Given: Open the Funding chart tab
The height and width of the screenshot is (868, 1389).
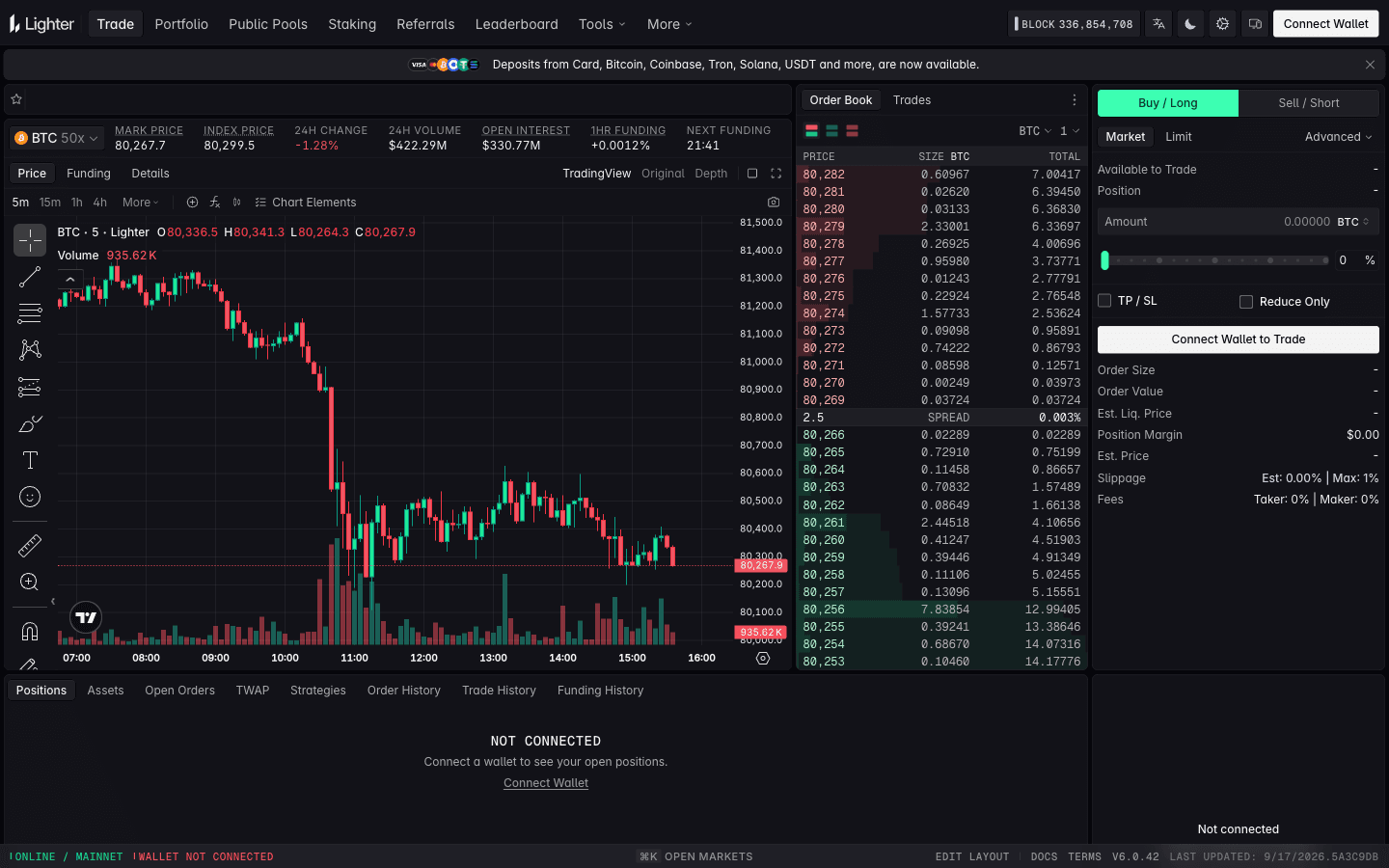Looking at the screenshot, I should click(x=89, y=174).
